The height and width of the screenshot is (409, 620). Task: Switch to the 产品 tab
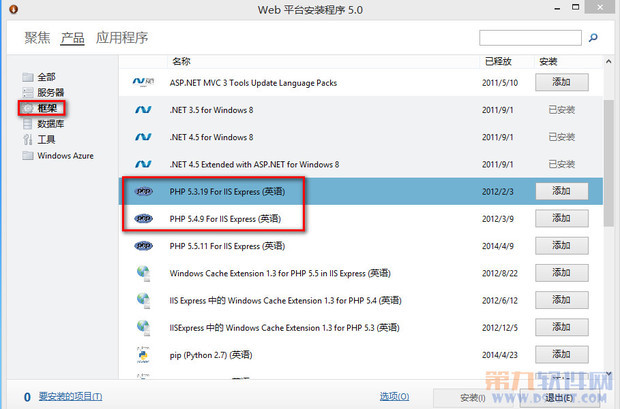click(72, 38)
